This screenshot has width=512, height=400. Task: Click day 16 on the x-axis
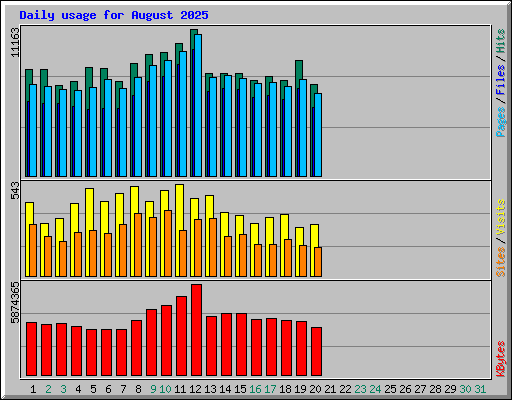(x=255, y=389)
